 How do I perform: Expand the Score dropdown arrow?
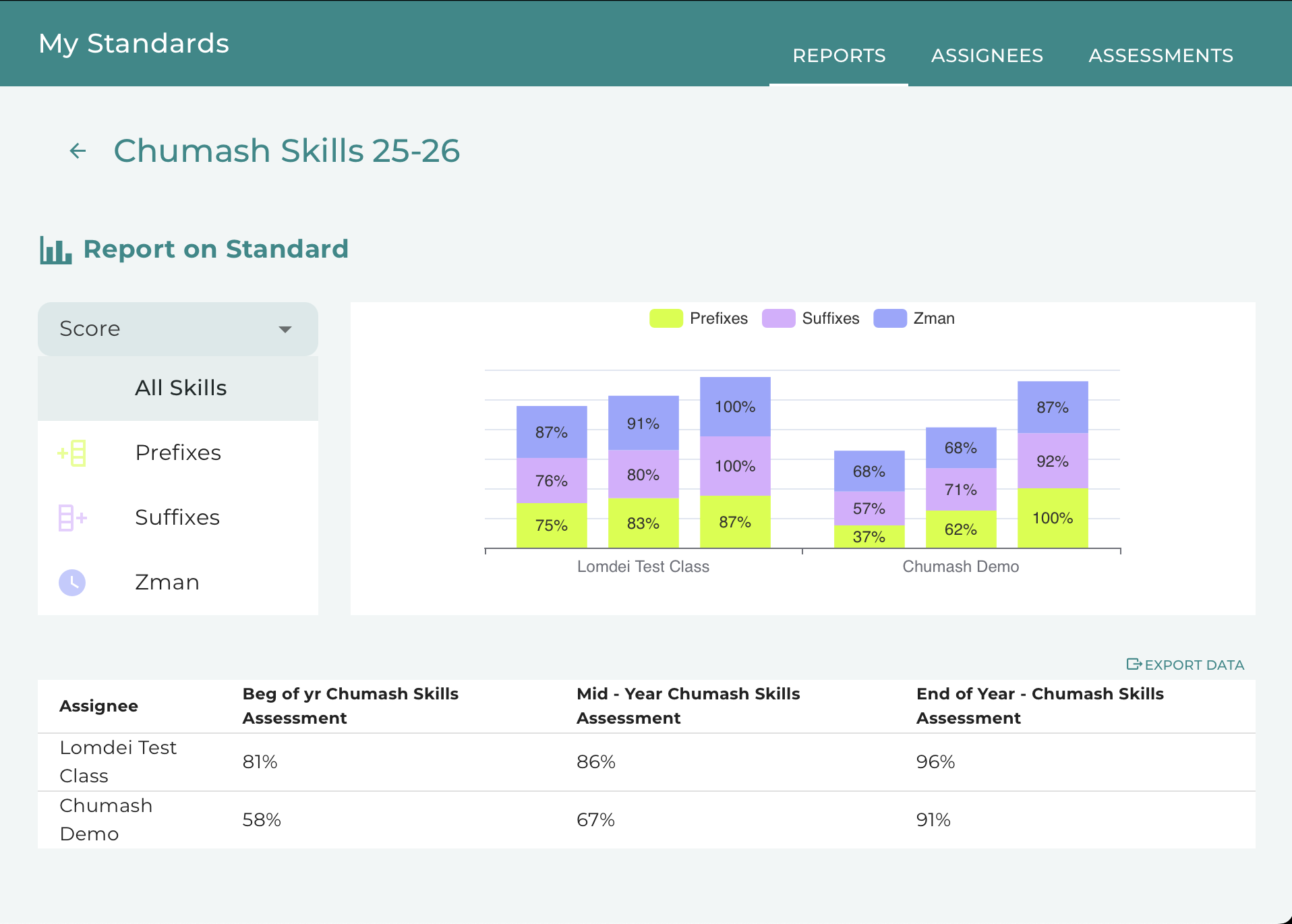[285, 330]
